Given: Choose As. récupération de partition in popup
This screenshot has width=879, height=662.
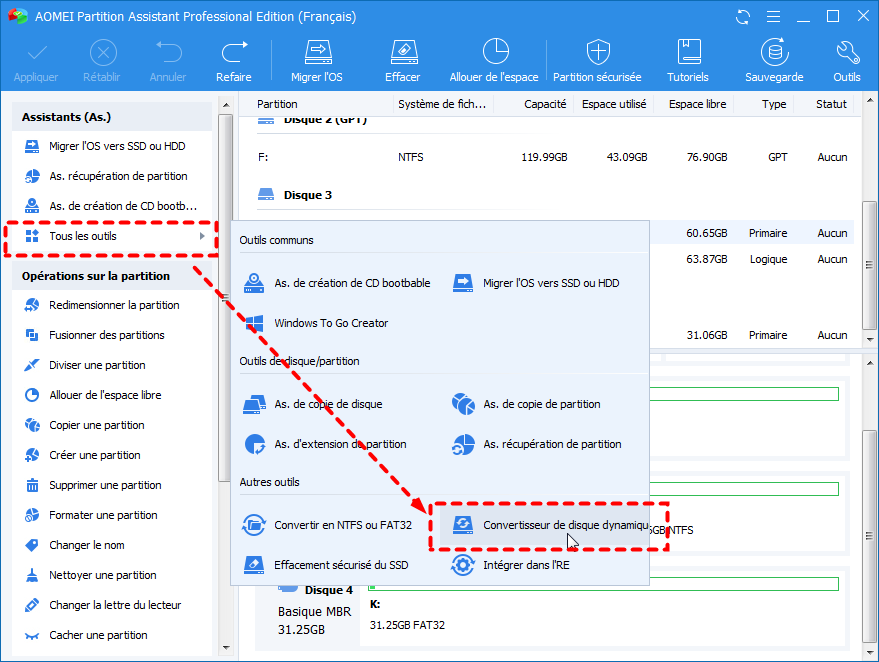Looking at the screenshot, I should pos(538,445).
